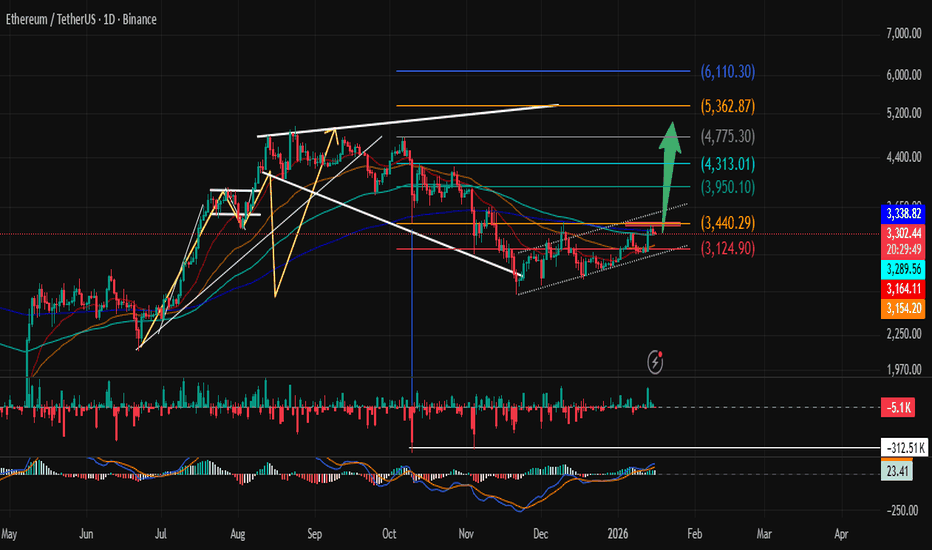Screen dimensions: 932x550
Task: Click the 2026 label on time axis
Action: pyautogui.click(x=621, y=535)
